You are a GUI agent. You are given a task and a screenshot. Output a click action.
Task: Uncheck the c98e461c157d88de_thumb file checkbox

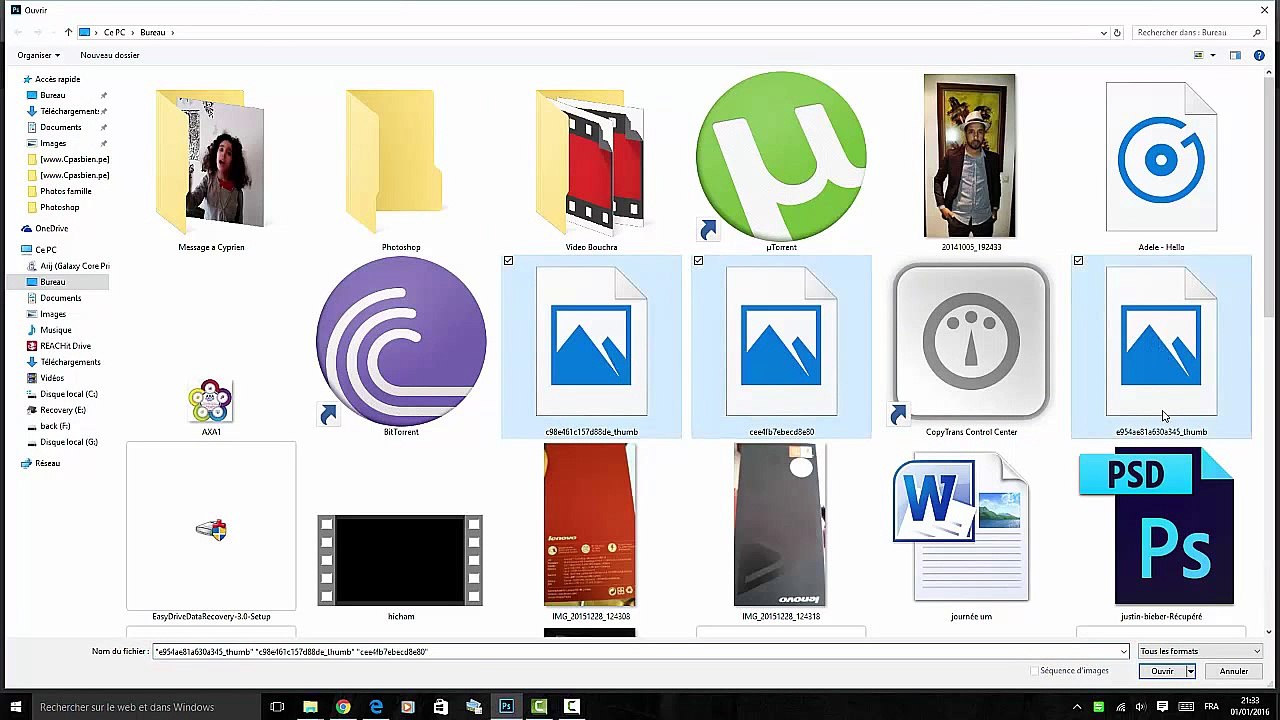point(509,261)
